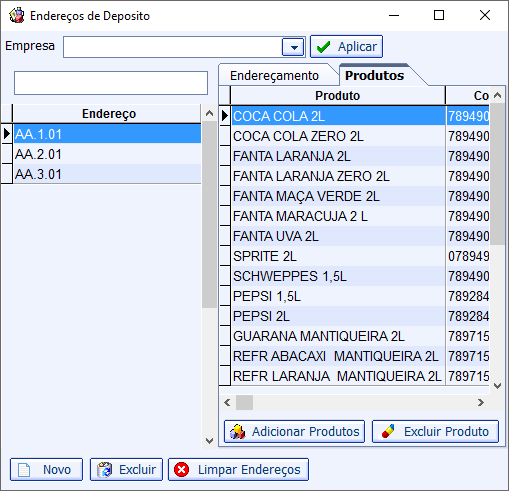Click the eraser icon on Excluir Produto
This screenshot has width=509, height=491.
[388, 431]
